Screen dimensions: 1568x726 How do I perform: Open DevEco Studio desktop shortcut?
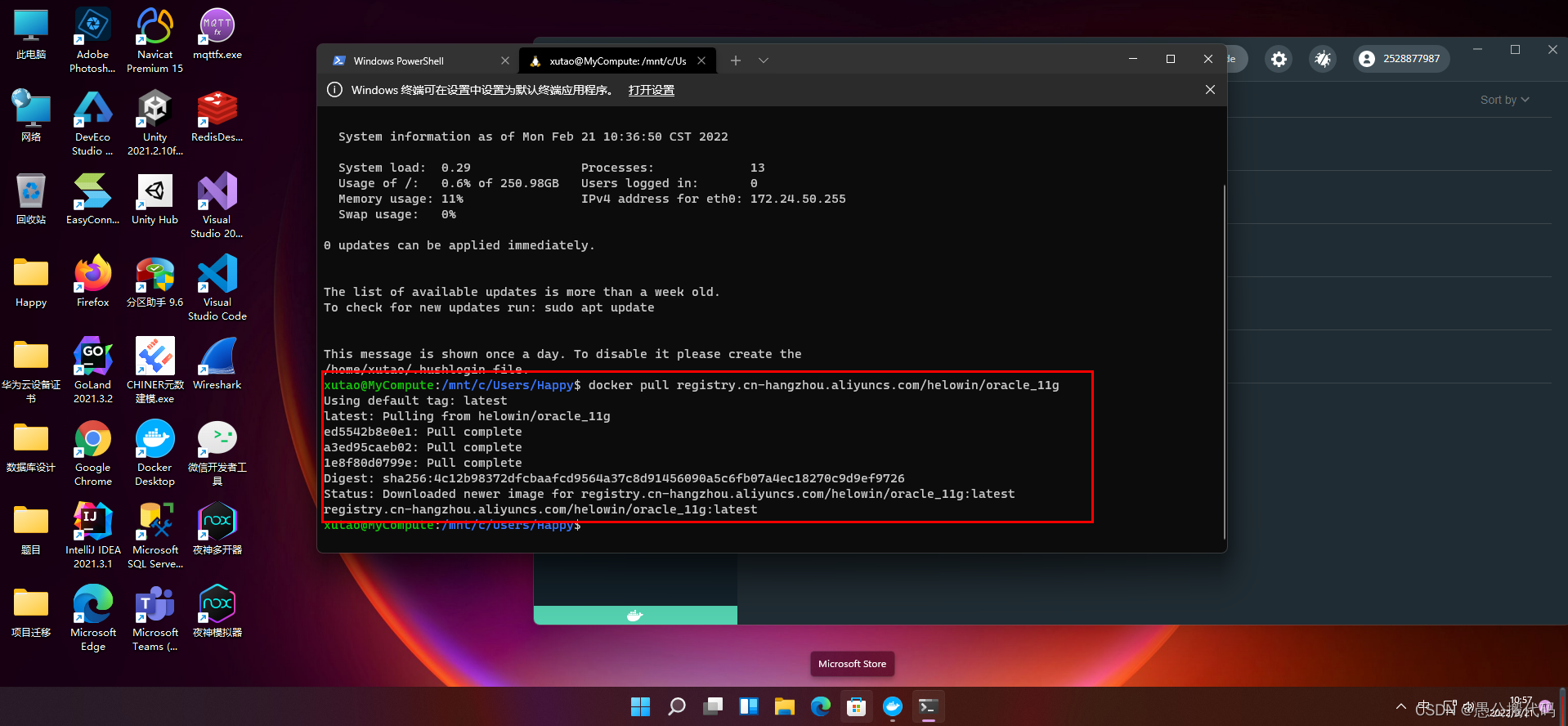coord(92,123)
